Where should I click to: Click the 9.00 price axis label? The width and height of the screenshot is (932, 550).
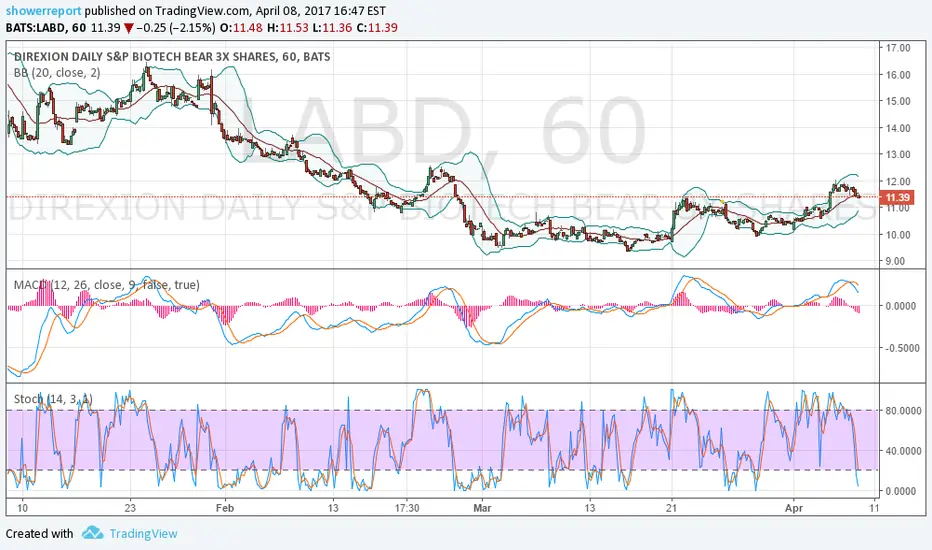[895, 260]
